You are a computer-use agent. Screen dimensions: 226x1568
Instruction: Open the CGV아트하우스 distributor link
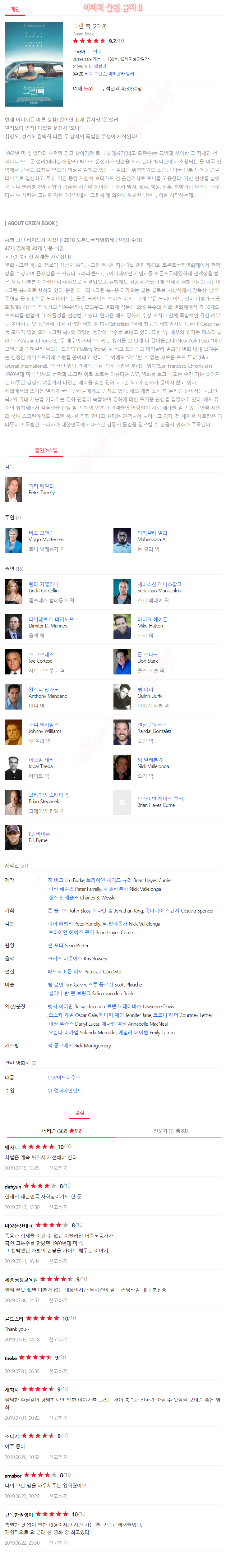64,1077
